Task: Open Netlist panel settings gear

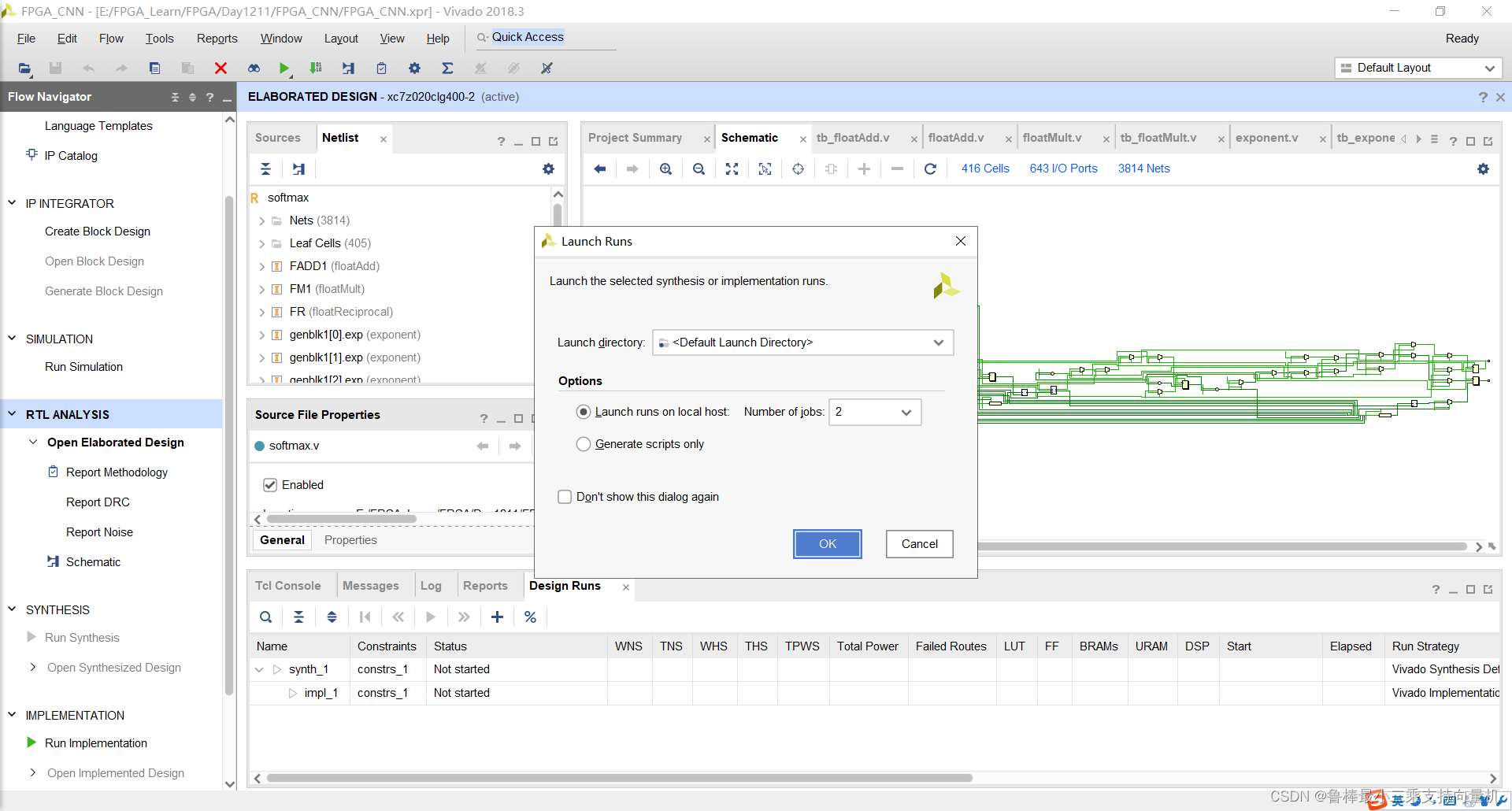Action: point(548,168)
